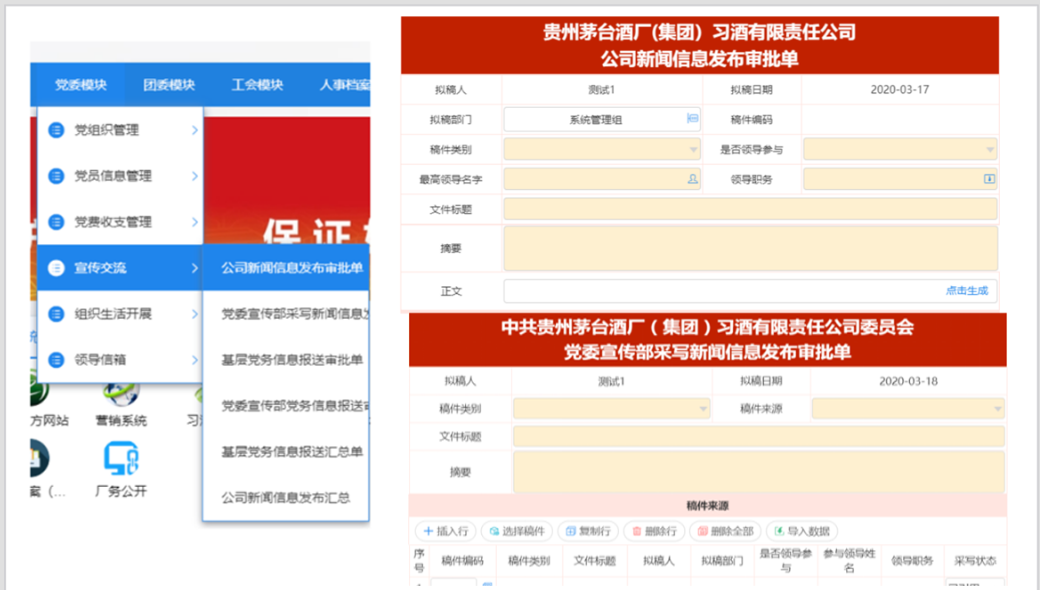Open 领导信箱 menu entry
Image resolution: width=1040 pixels, height=590 pixels.
point(120,359)
